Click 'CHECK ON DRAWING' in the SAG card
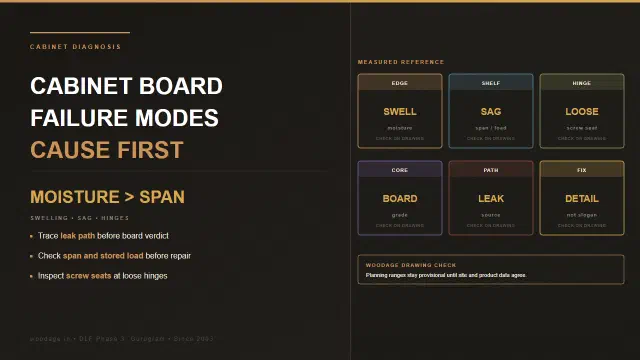 [491, 139]
